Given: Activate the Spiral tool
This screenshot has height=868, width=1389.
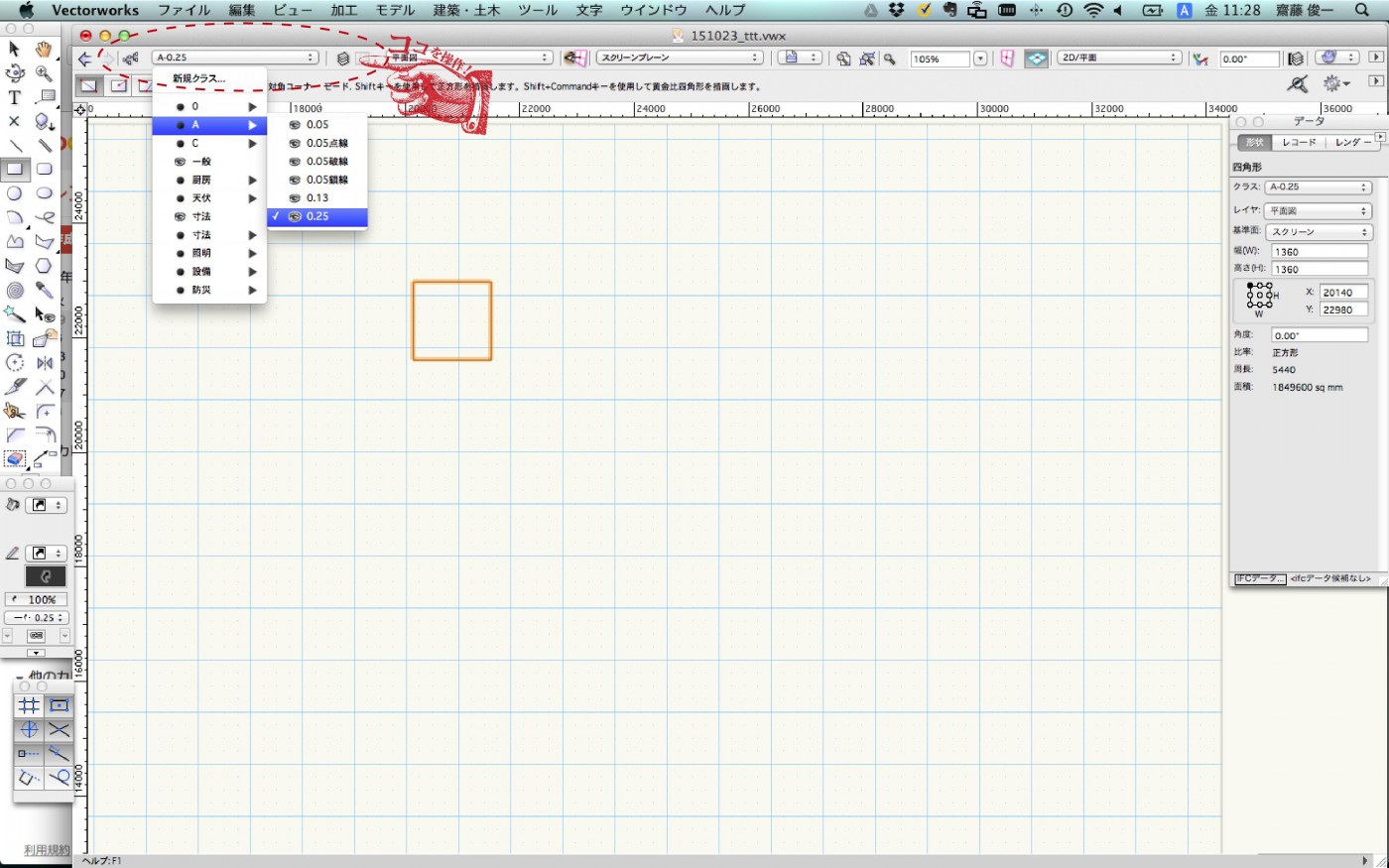Looking at the screenshot, I should [x=15, y=291].
